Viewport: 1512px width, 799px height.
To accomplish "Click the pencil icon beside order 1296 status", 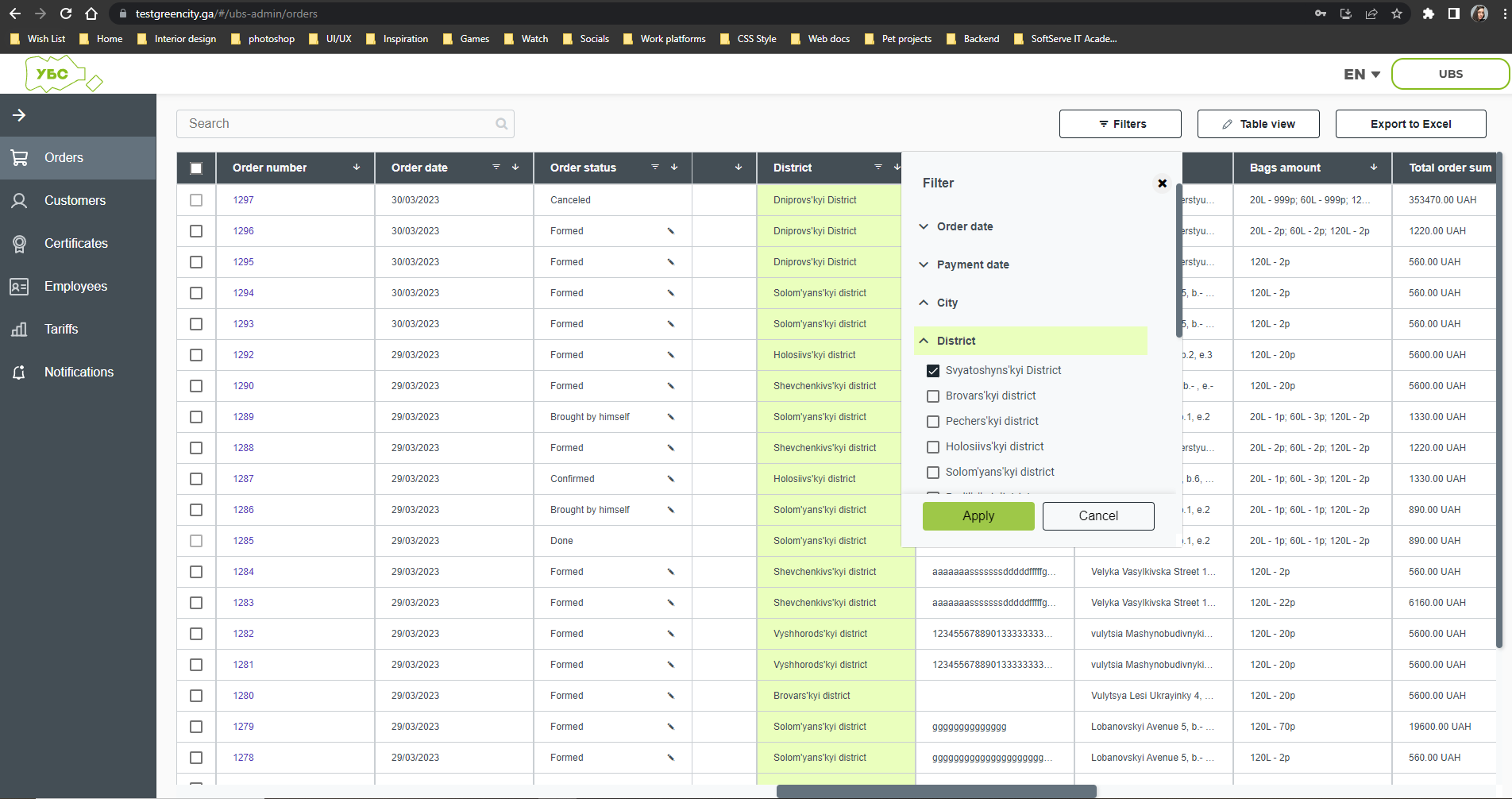I will click(671, 231).
